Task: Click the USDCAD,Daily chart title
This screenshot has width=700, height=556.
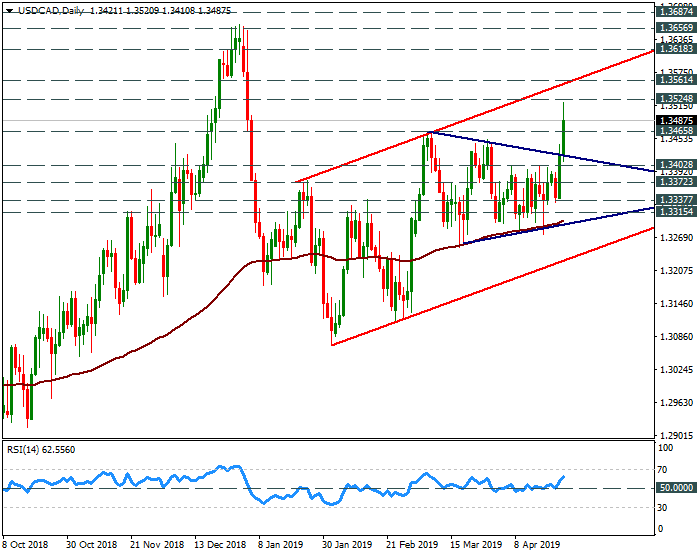Action: point(48,9)
